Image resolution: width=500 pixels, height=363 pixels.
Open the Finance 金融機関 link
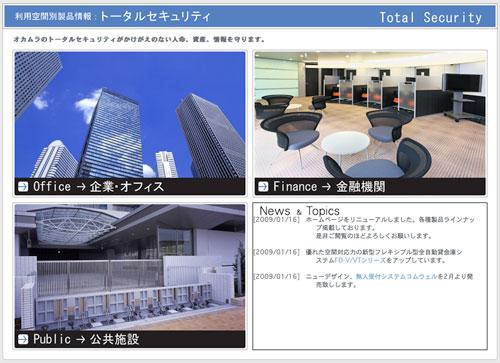click(x=329, y=186)
